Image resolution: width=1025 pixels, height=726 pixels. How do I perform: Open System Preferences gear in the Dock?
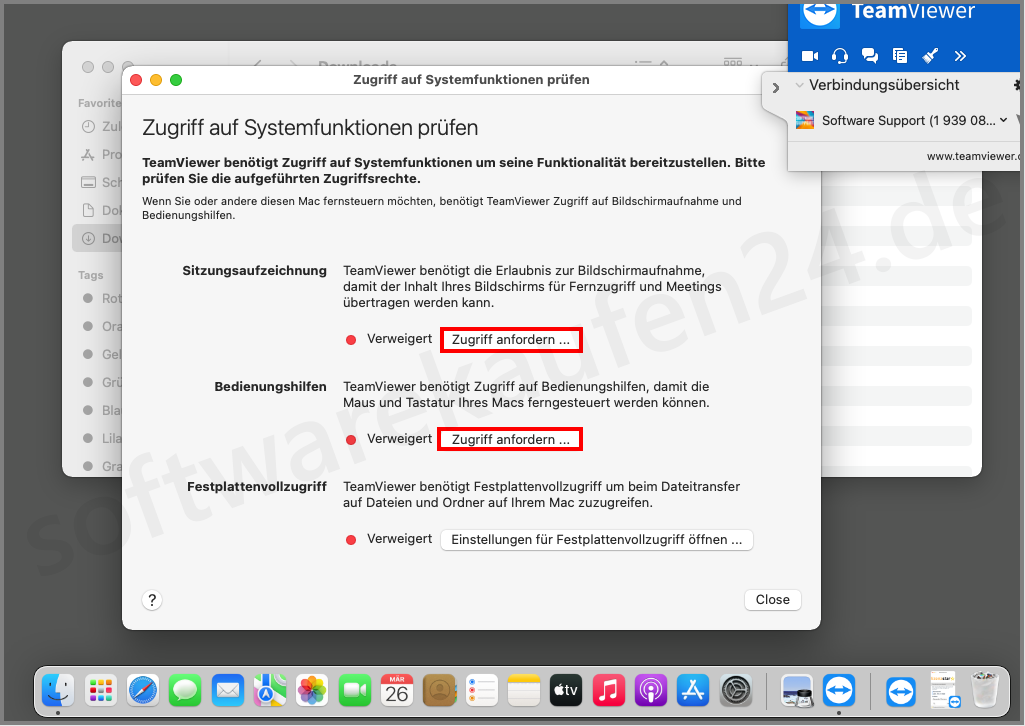coord(735,690)
